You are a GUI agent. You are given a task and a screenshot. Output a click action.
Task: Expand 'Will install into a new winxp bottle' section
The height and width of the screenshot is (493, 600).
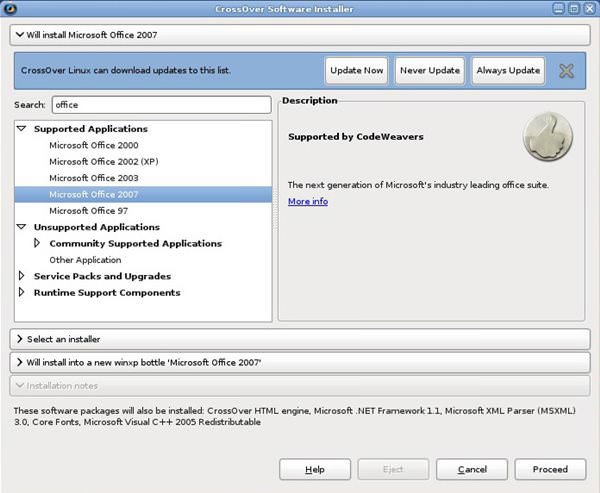[x=300, y=362]
